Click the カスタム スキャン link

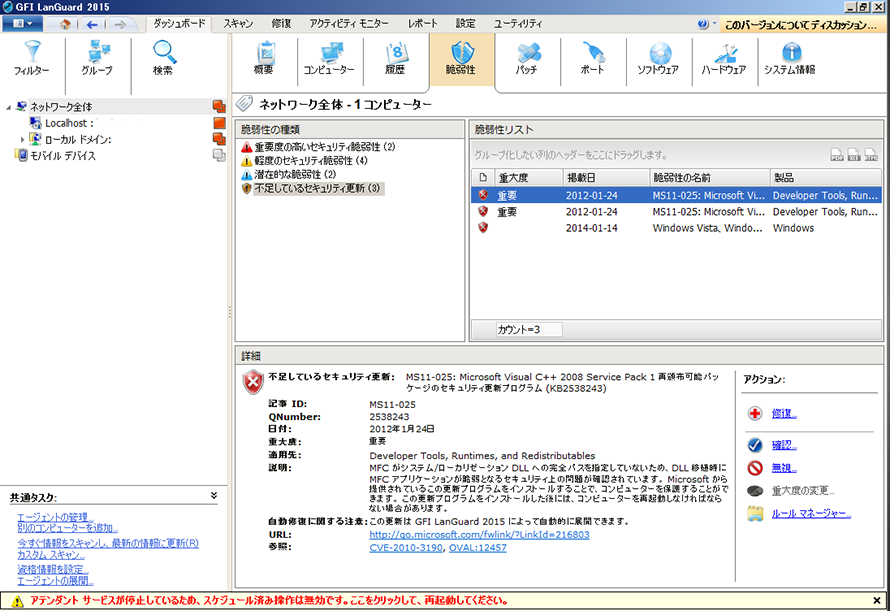pyautogui.click(x=51, y=555)
